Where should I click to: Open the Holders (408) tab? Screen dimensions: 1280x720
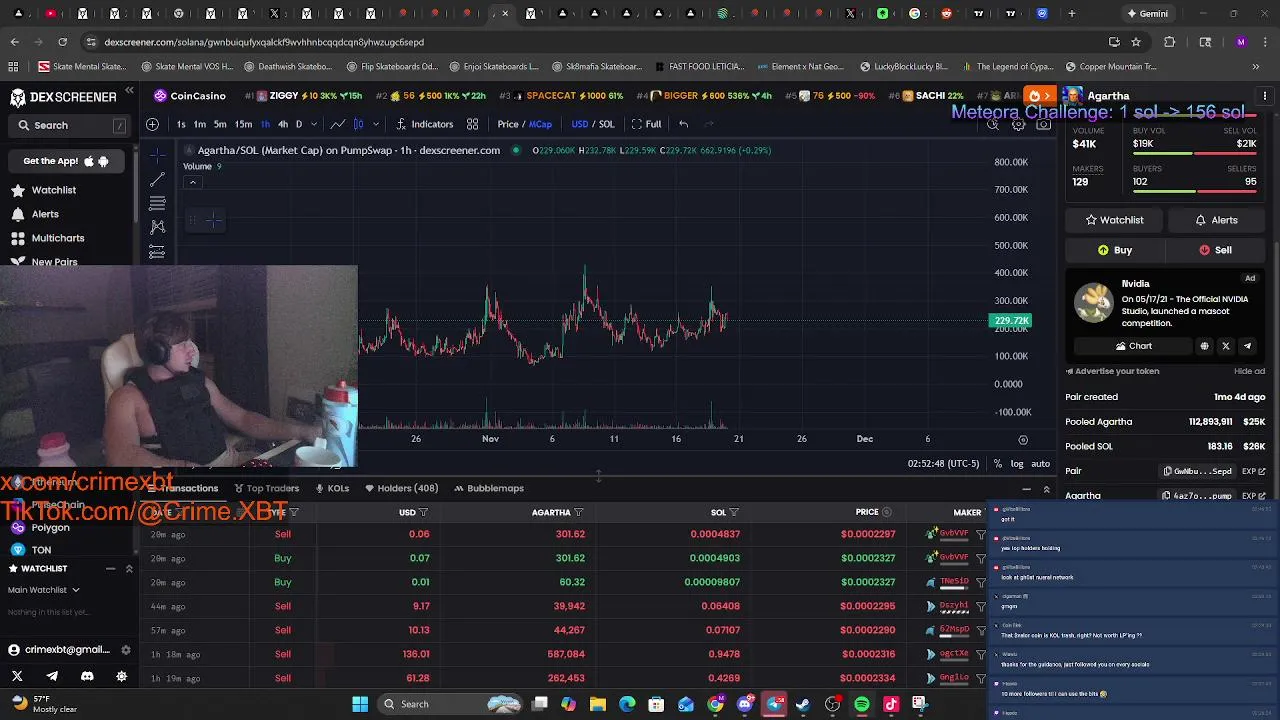(402, 488)
